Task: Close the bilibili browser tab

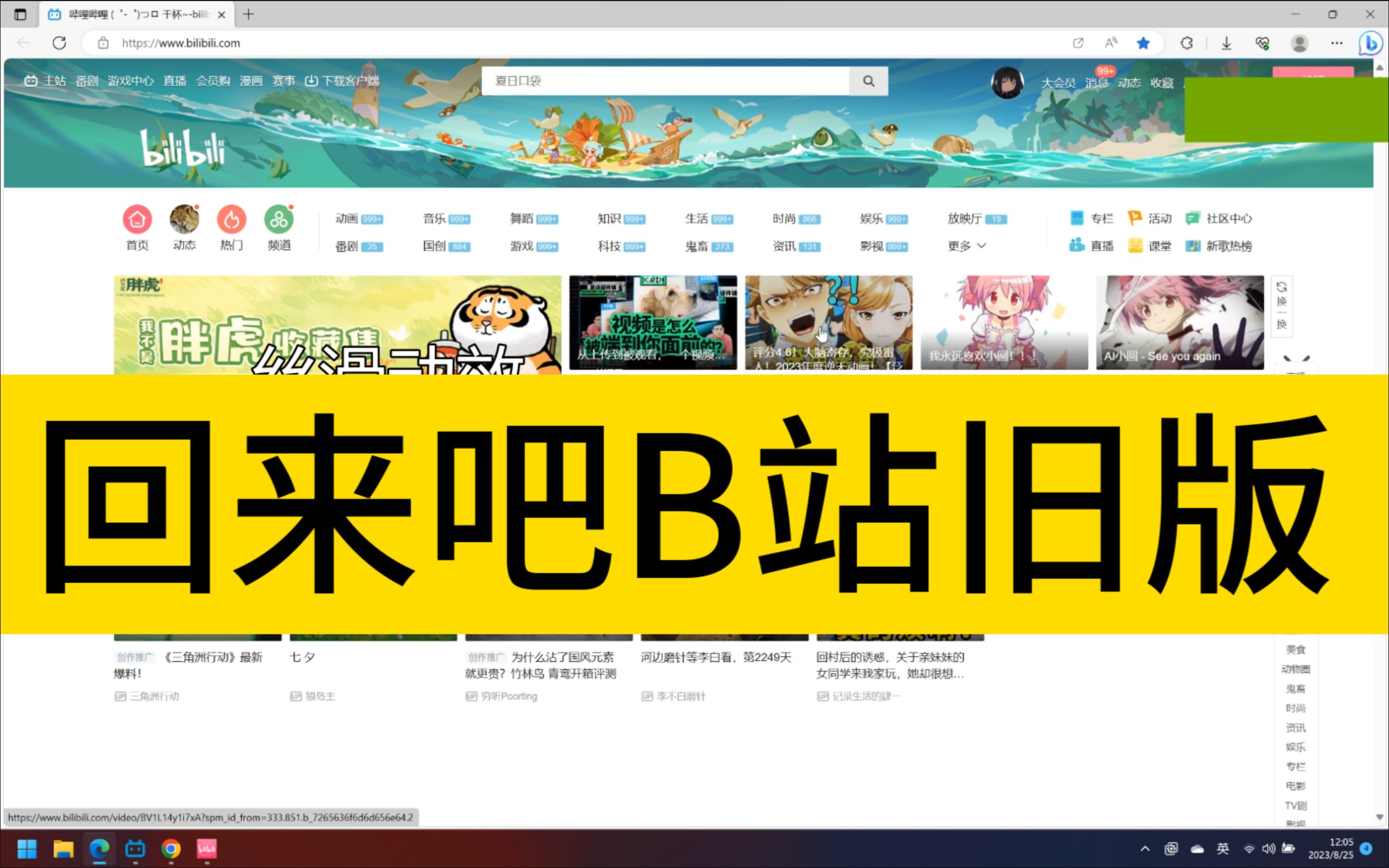Action: pyautogui.click(x=221, y=15)
